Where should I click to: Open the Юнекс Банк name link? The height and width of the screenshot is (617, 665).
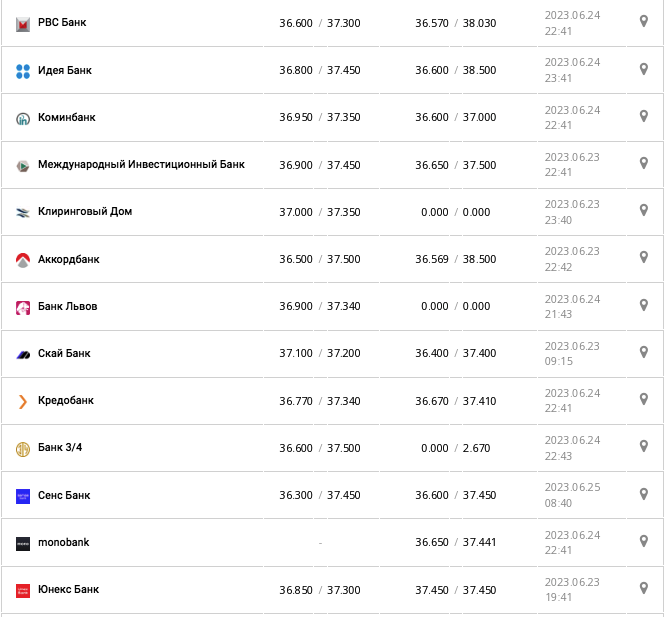click(x=68, y=589)
